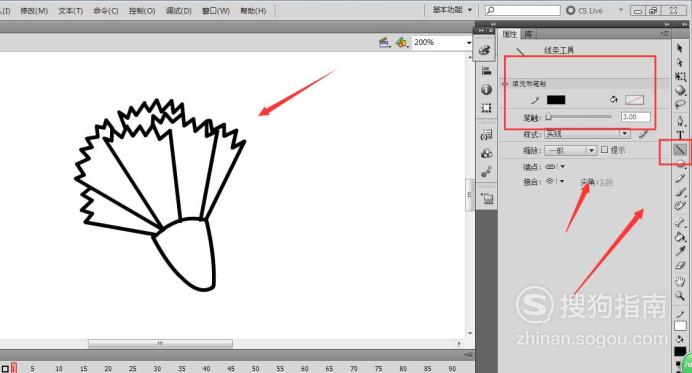This screenshot has height=373, width=692.
Task: Select the Eyedropper tool
Action: (x=680, y=251)
